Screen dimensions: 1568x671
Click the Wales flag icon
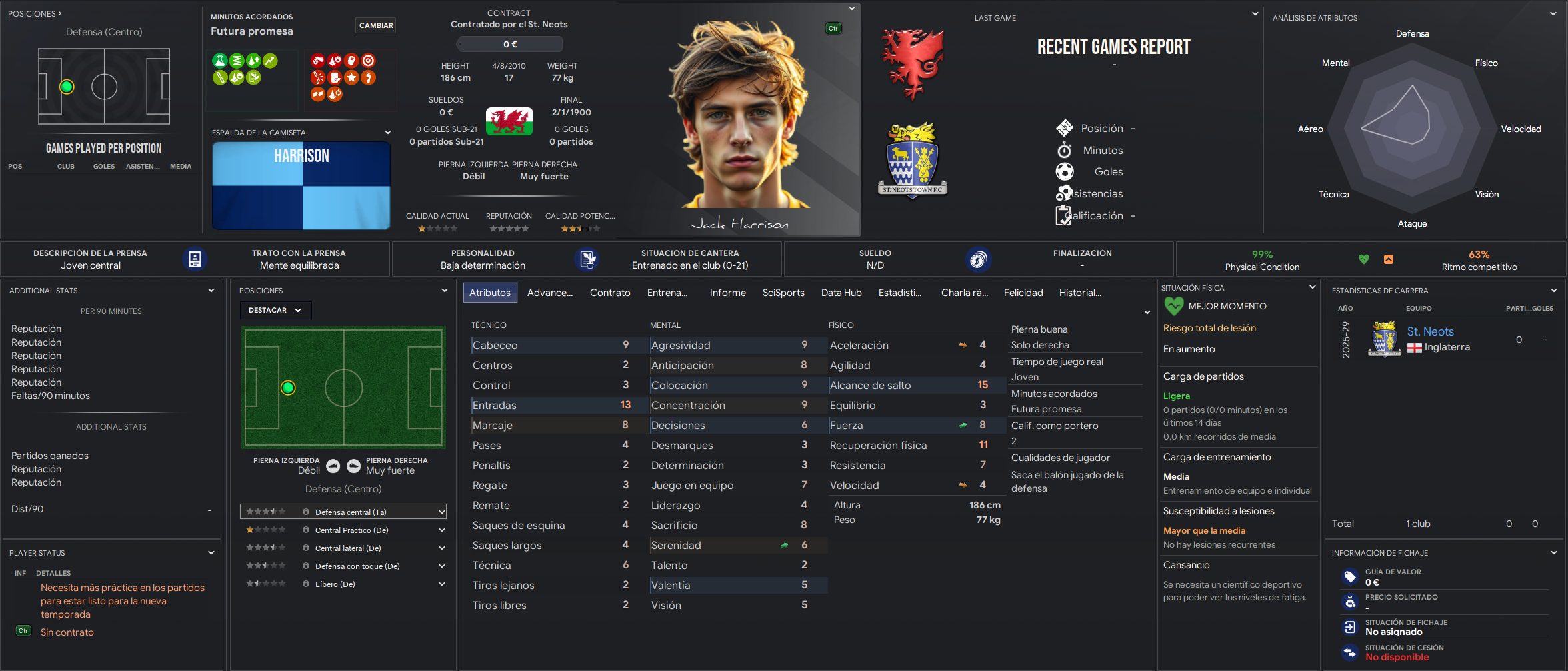[509, 121]
